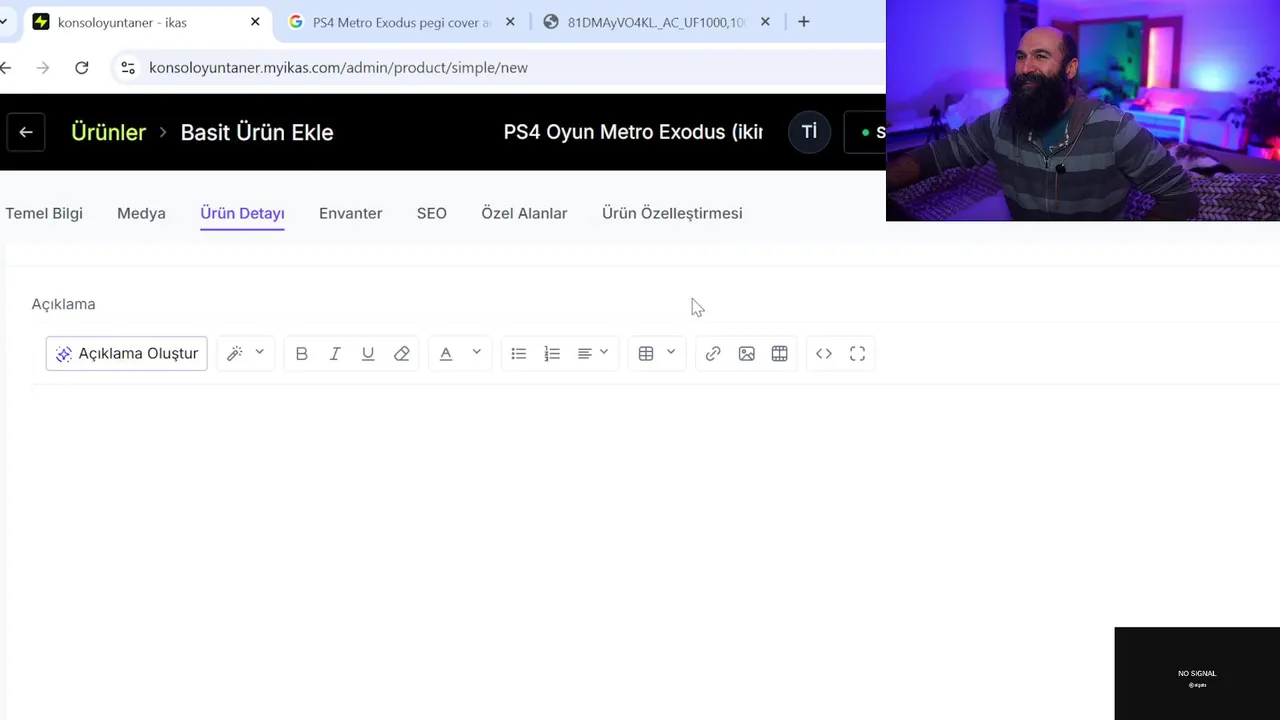Click the partially visible status button beside TI

click(x=866, y=132)
